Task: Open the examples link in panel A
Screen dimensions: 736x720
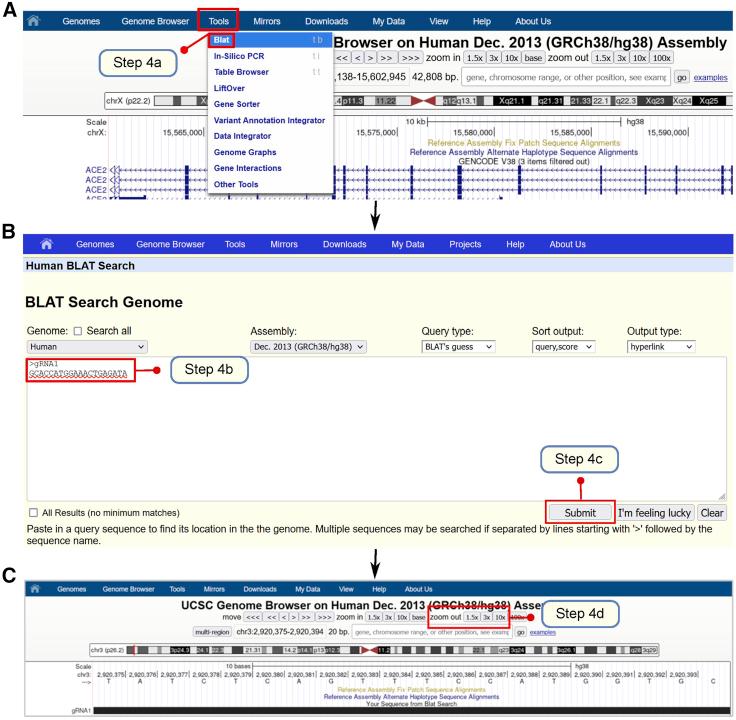Action: [710, 77]
